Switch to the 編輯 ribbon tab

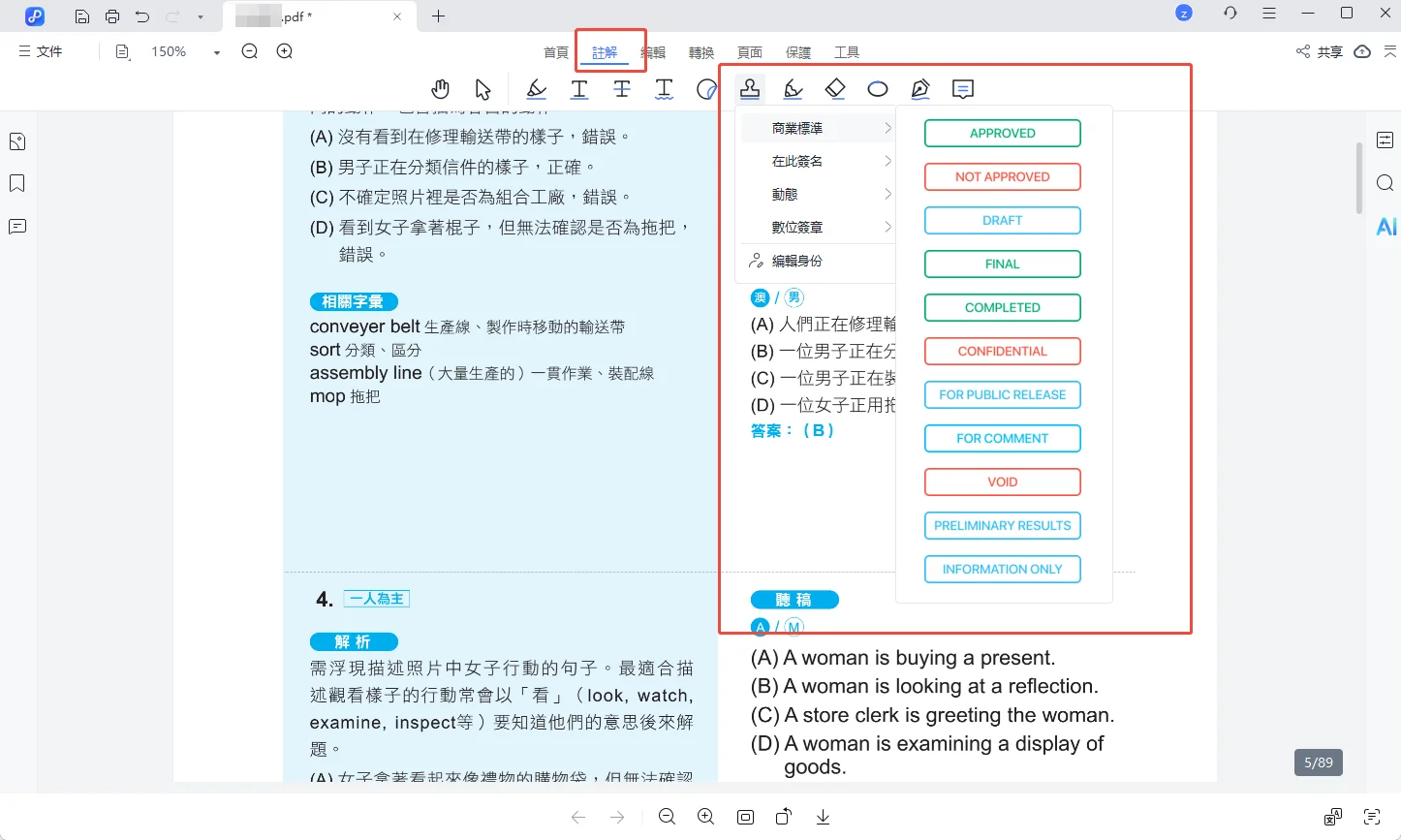coord(654,51)
